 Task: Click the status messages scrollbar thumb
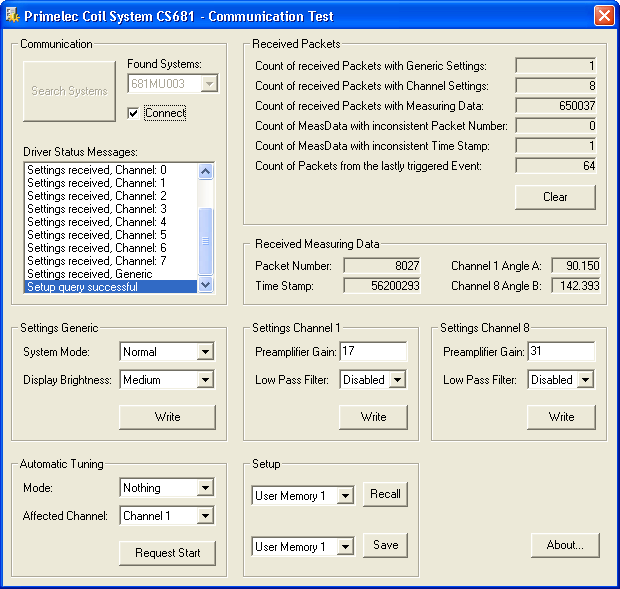[206, 241]
